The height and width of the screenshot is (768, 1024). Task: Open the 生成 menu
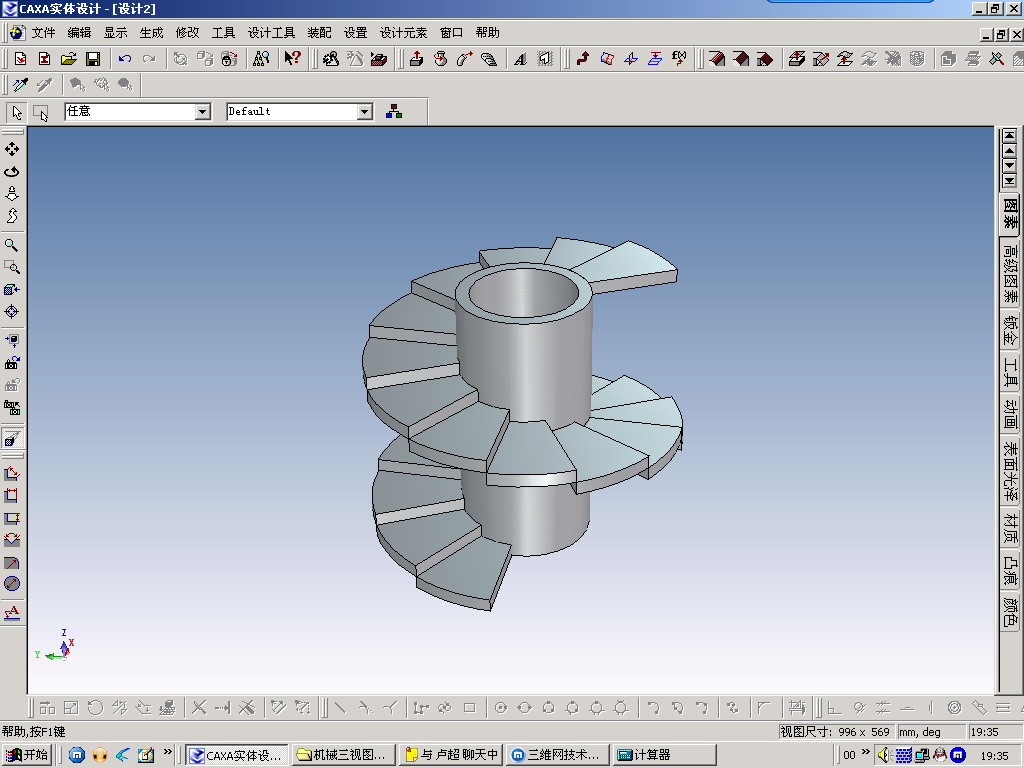(x=152, y=33)
